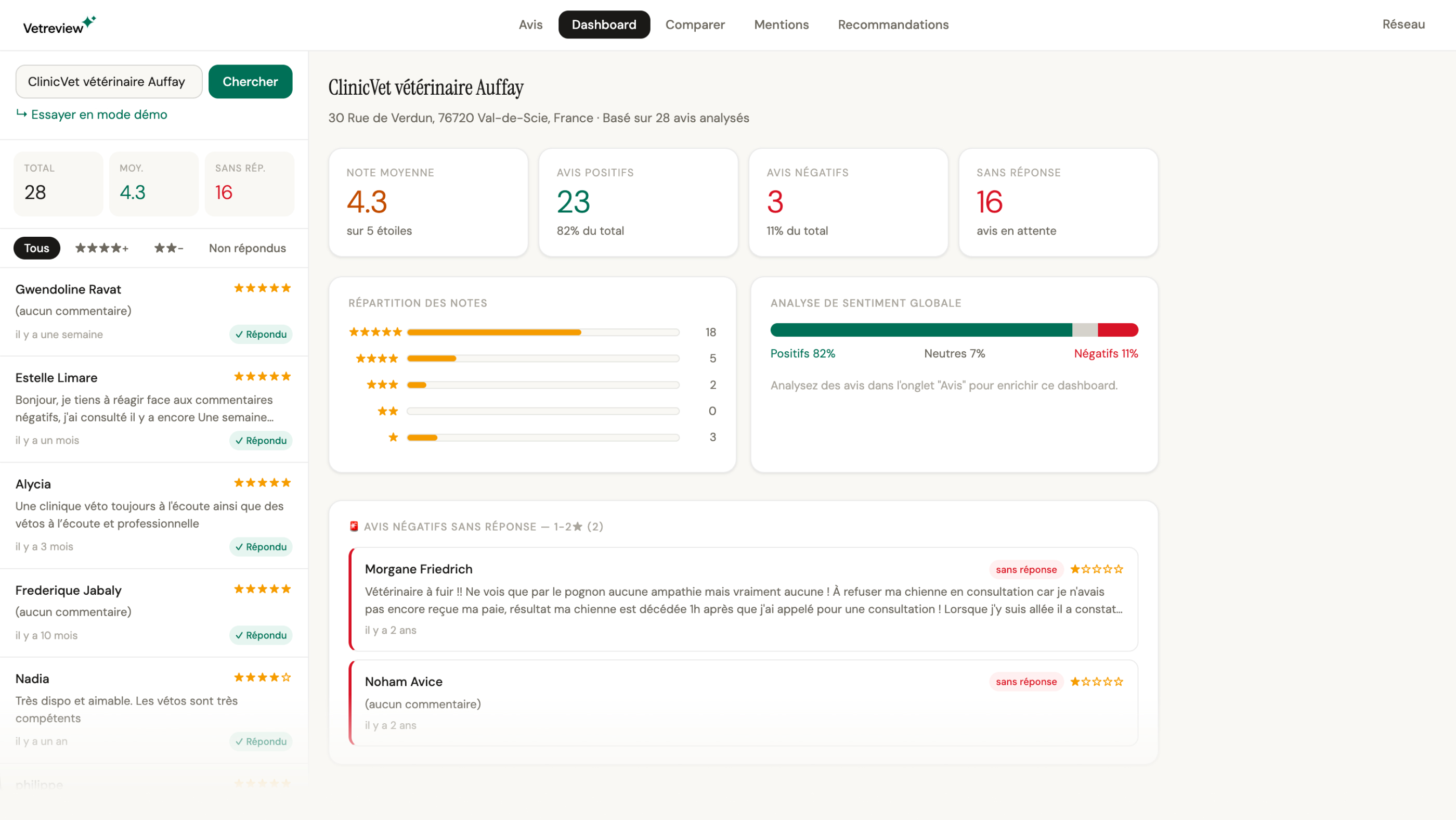Click the Négatifs 11% label
1456x820 pixels.
click(1106, 353)
